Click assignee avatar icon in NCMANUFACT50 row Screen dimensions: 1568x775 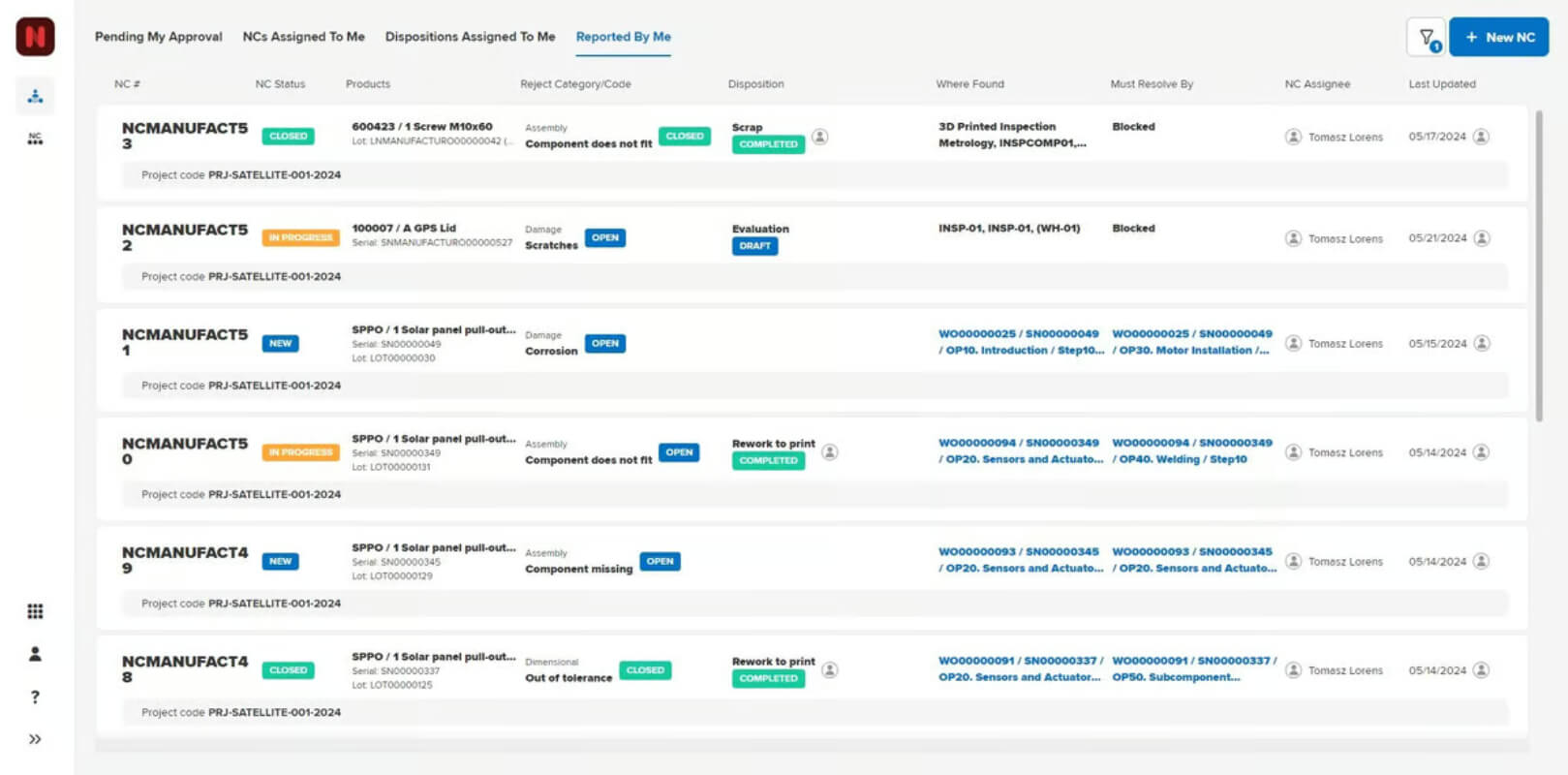1293,452
